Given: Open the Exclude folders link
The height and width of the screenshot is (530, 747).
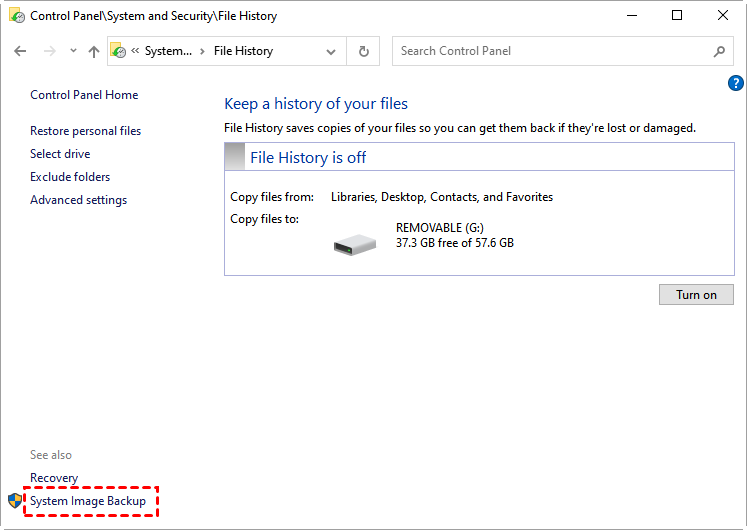Looking at the screenshot, I should click(70, 177).
